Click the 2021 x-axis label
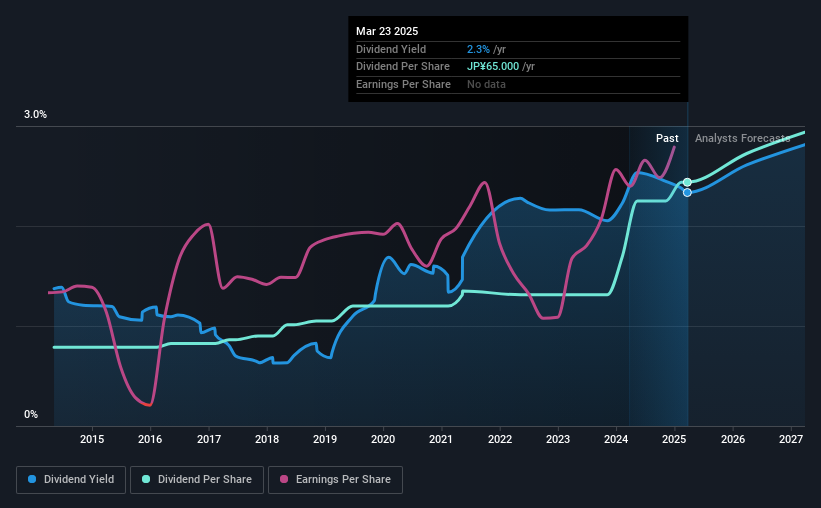821x508 pixels. click(441, 439)
